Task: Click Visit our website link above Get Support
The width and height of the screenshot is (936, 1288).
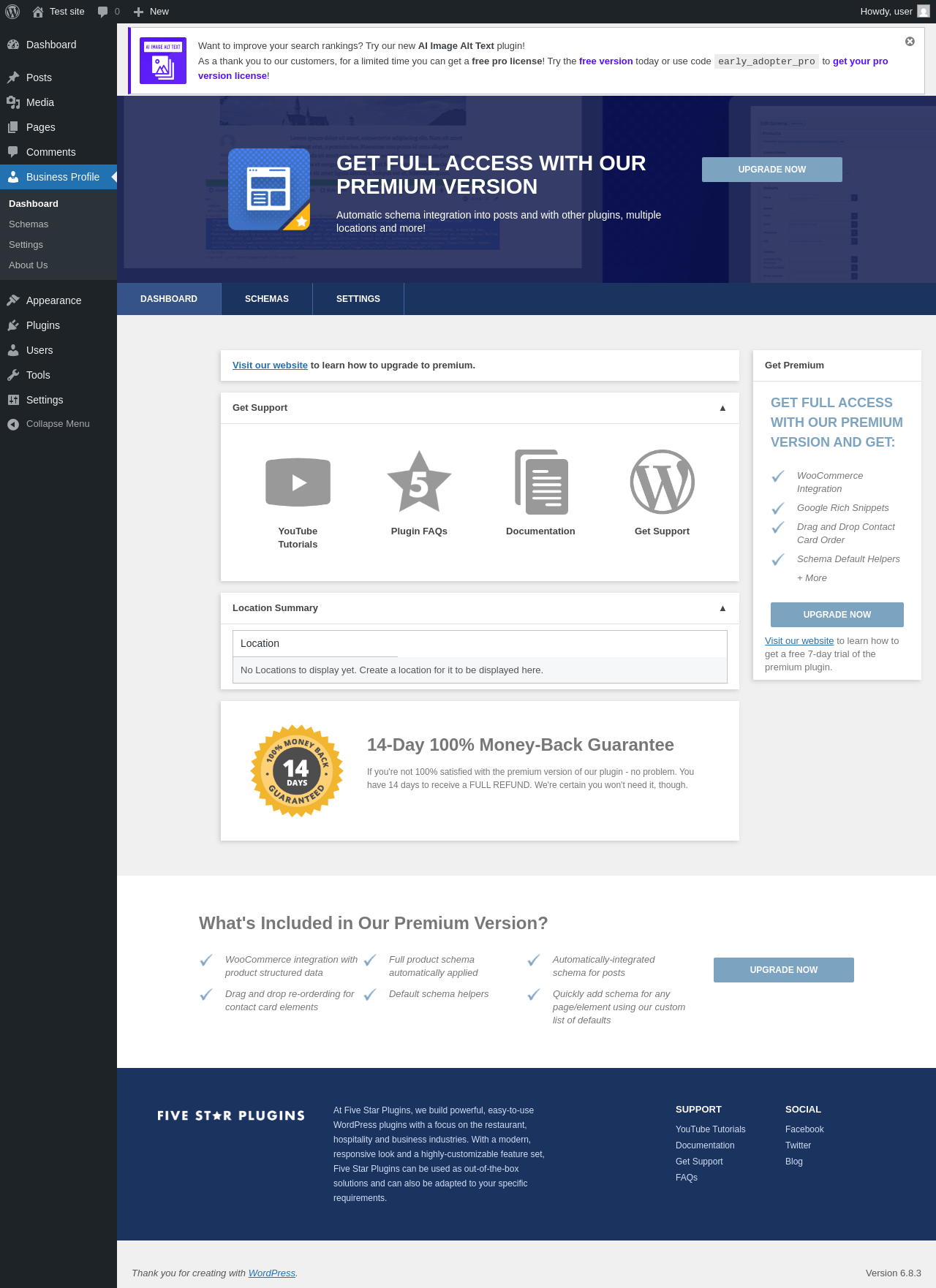Action: click(x=270, y=365)
